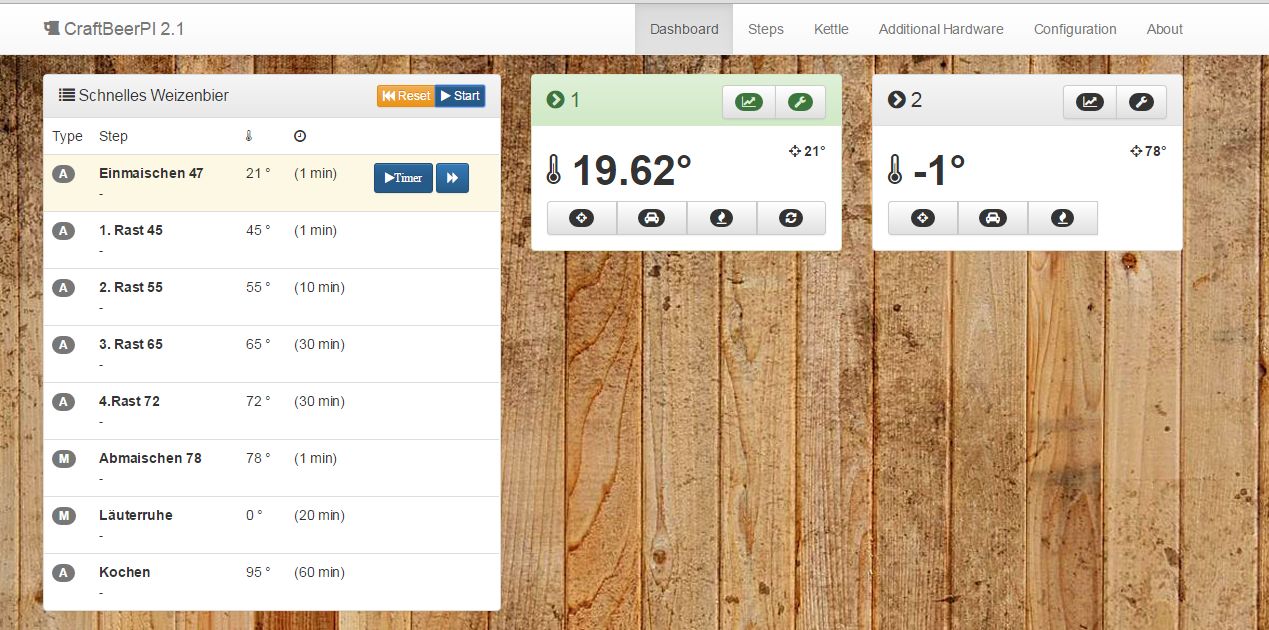Toggle kettle 2 automatic mode car button
This screenshot has height=630, width=1269.
click(x=992, y=218)
